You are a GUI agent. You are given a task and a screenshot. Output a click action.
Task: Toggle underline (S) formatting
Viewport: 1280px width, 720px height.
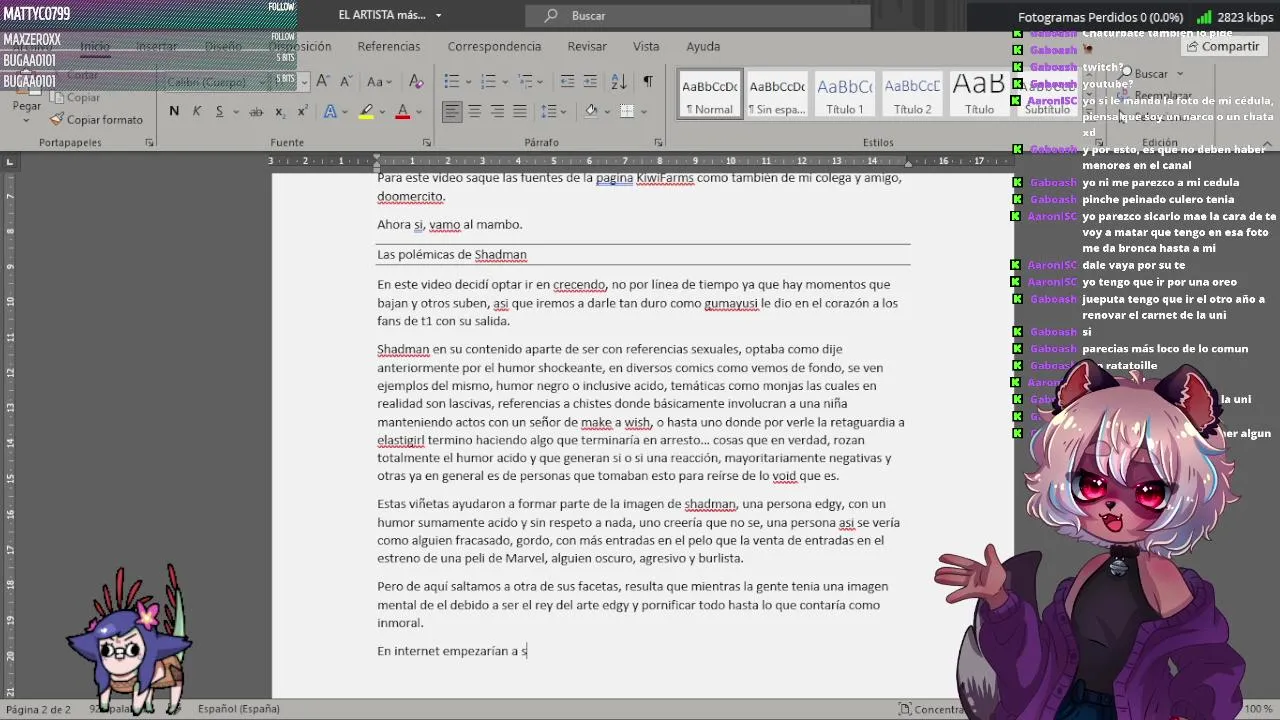[218, 111]
